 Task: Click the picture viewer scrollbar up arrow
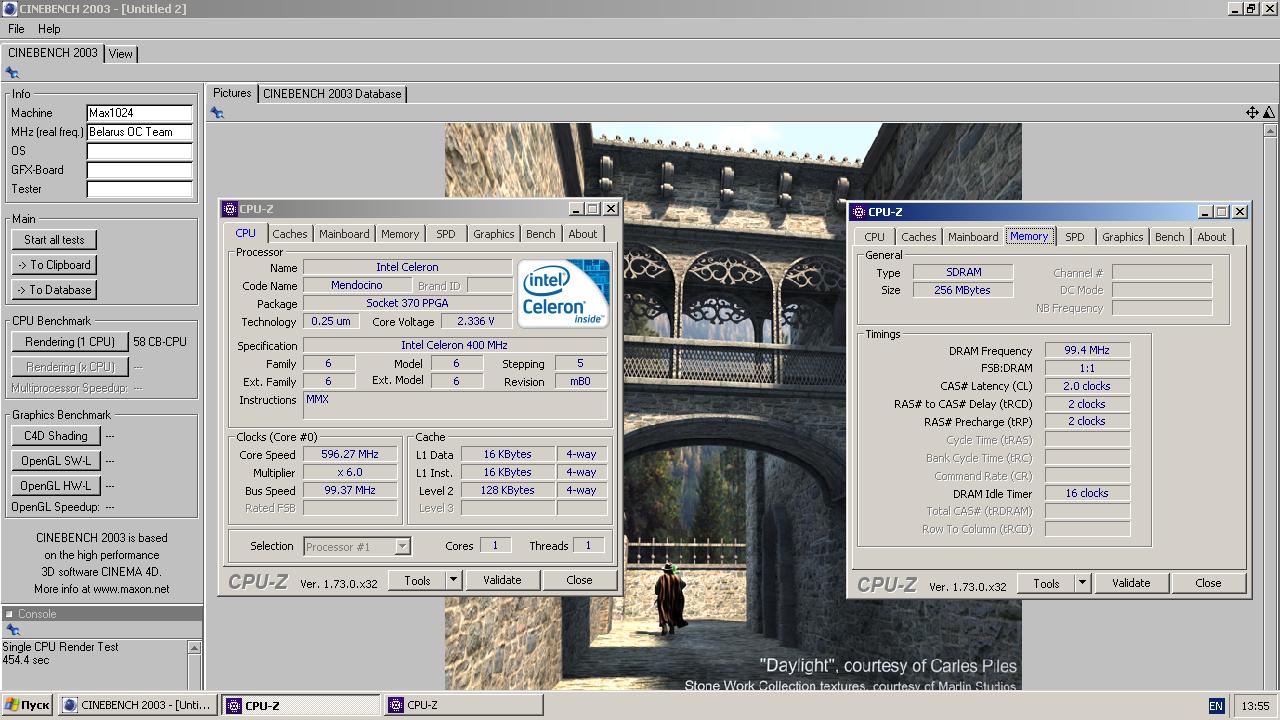[1271, 131]
